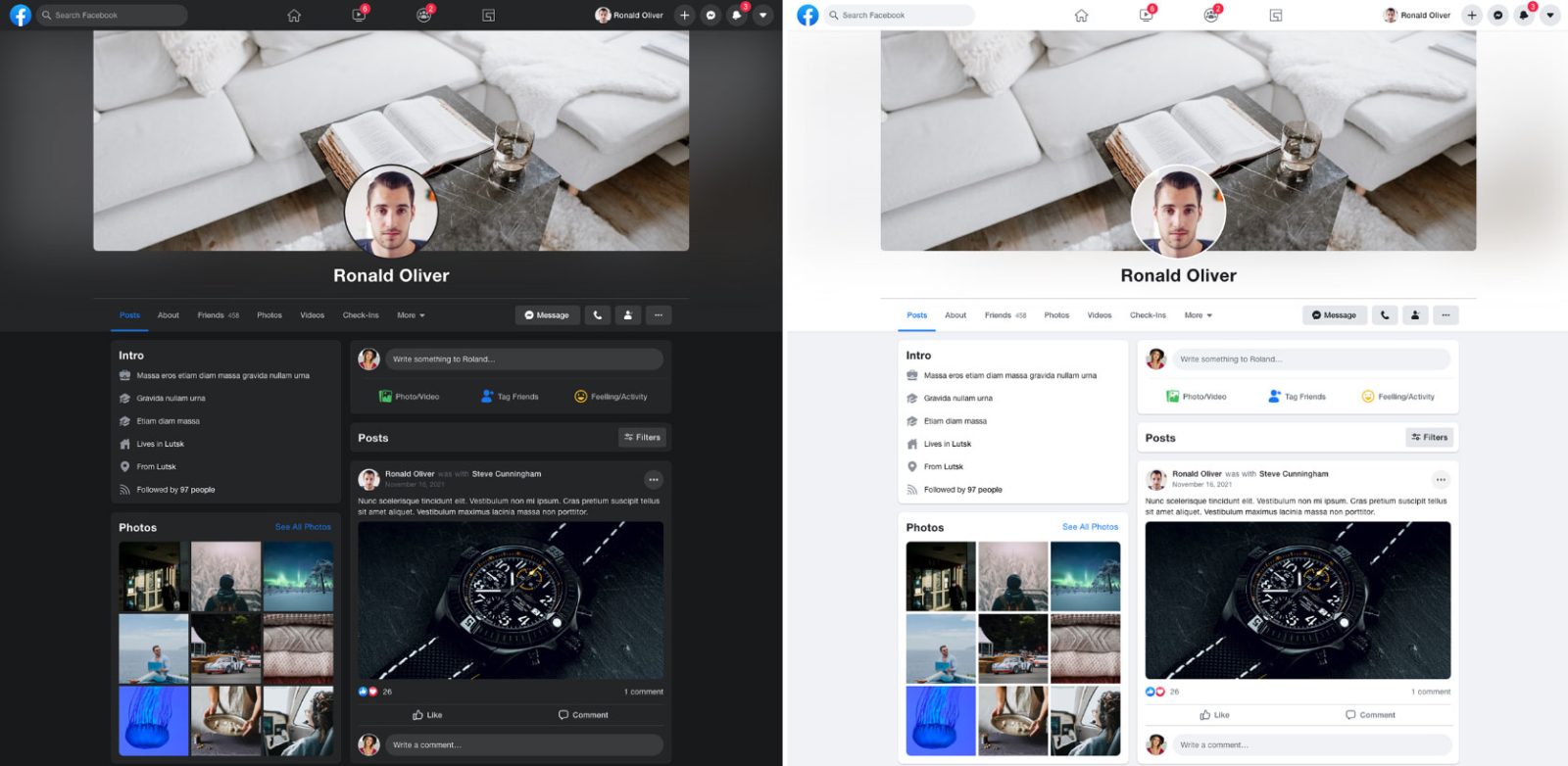Image resolution: width=1568 pixels, height=766 pixels.
Task: Click 'Lives in Lutsk' in dark theme Intro
Action: point(160,444)
